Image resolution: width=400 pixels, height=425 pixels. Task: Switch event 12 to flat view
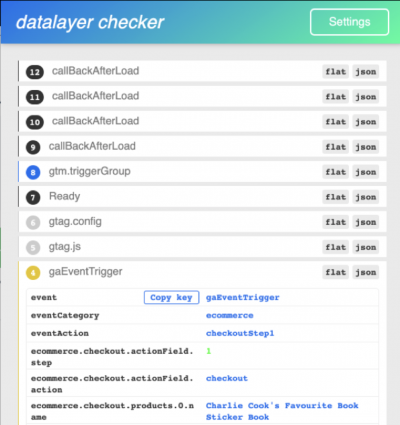click(336, 72)
